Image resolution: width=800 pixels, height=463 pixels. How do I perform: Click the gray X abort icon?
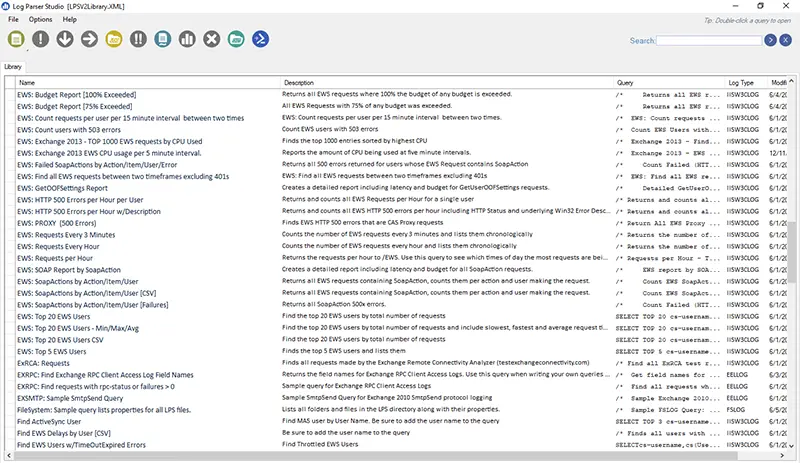pyautogui.click(x=212, y=39)
